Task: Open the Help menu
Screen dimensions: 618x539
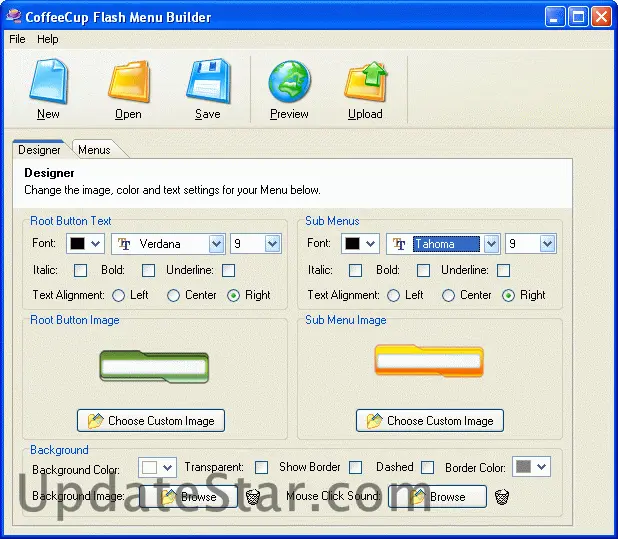Action: click(x=48, y=39)
